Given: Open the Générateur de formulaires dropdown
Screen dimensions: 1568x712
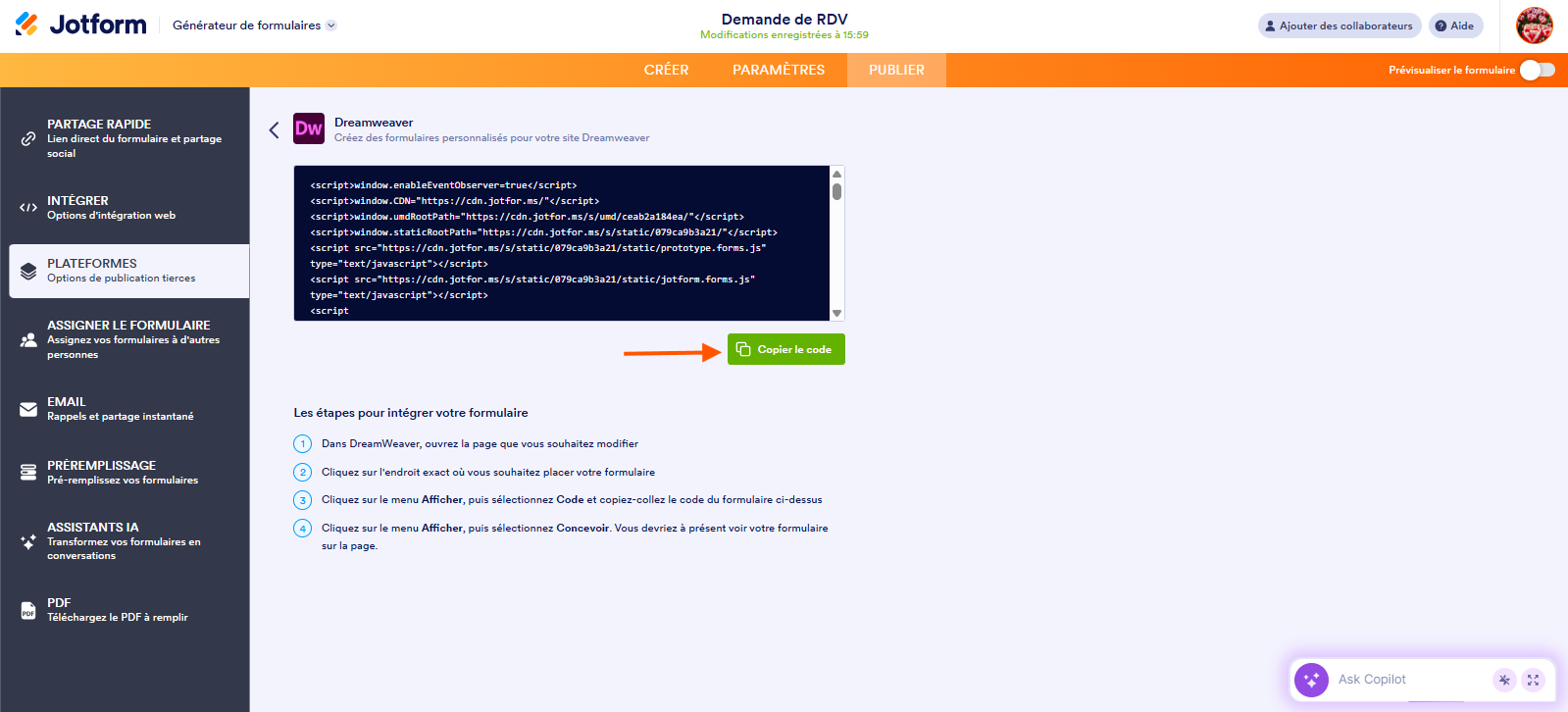Looking at the screenshot, I should pyautogui.click(x=255, y=25).
